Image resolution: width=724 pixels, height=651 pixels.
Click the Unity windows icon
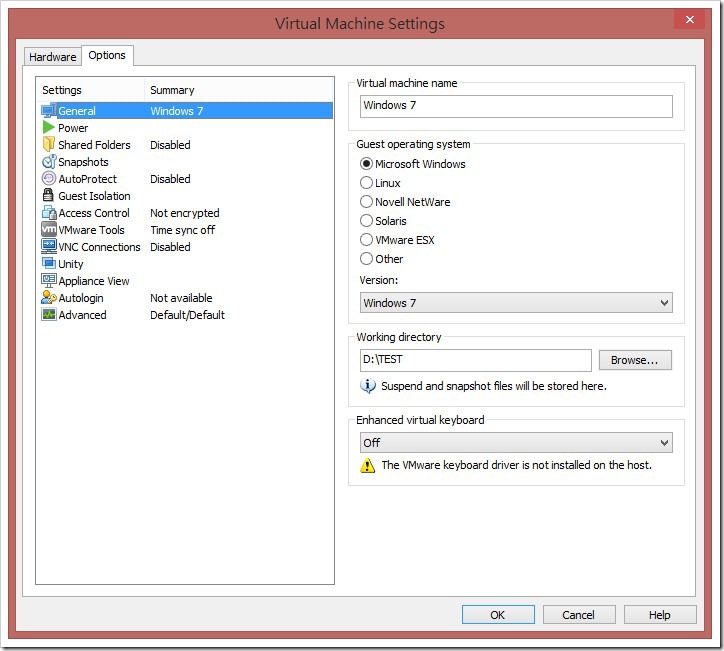[48, 263]
